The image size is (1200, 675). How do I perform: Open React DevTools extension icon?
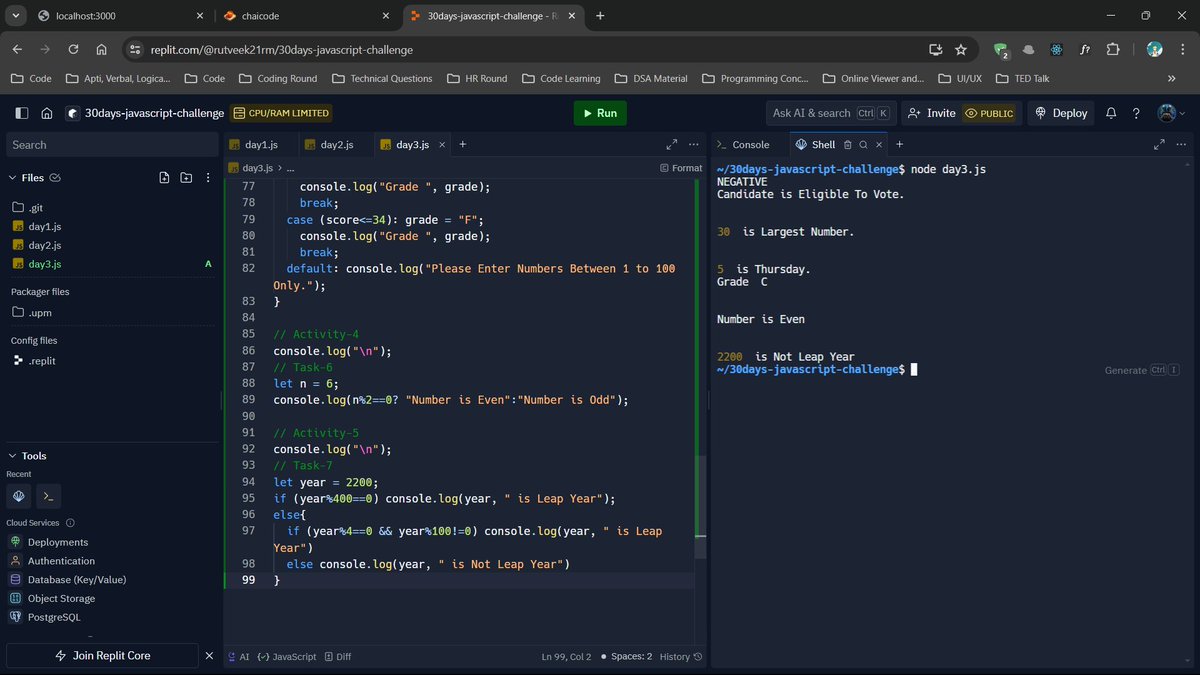click(1056, 49)
